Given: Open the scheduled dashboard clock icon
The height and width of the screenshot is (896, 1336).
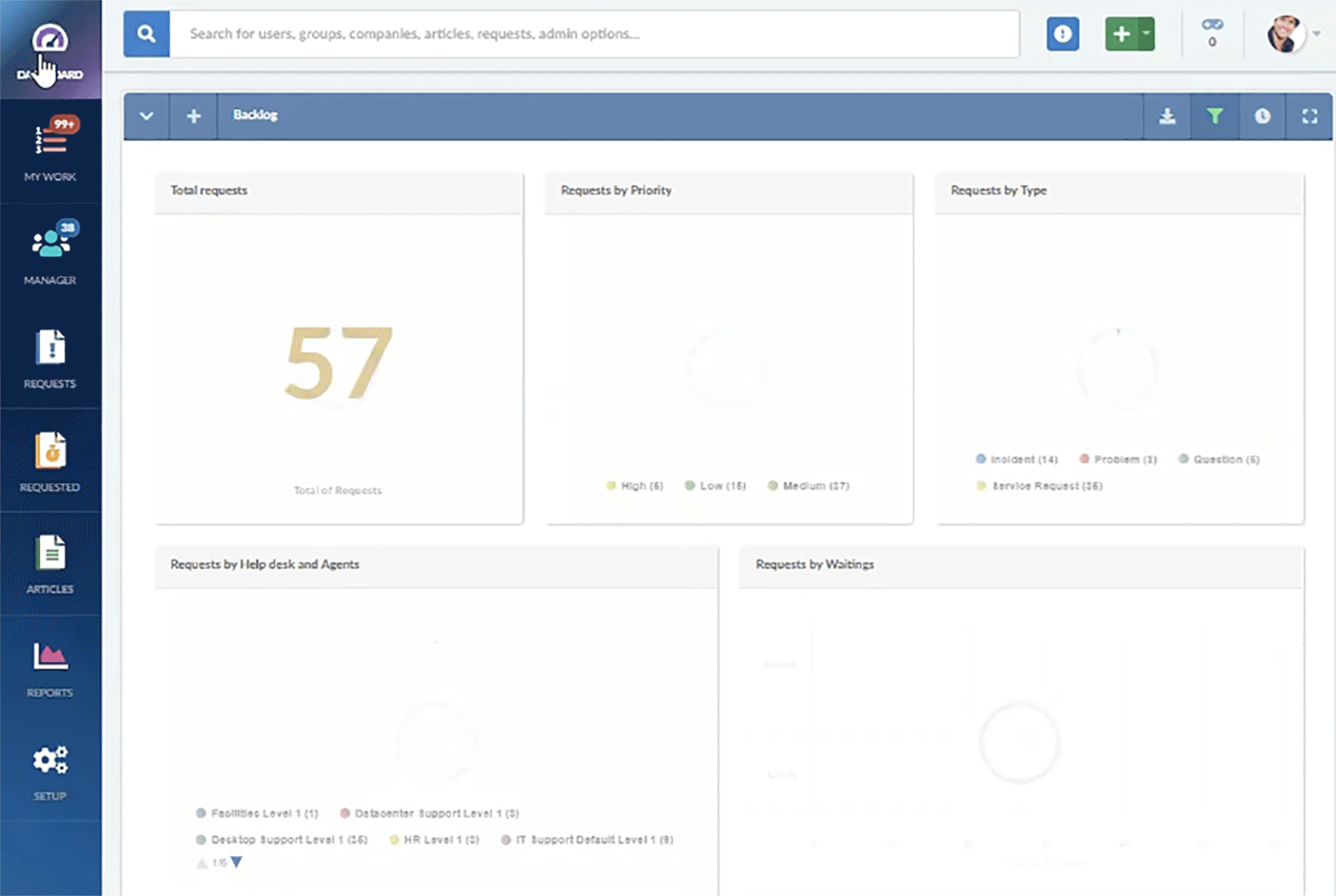Looking at the screenshot, I should (x=1262, y=115).
